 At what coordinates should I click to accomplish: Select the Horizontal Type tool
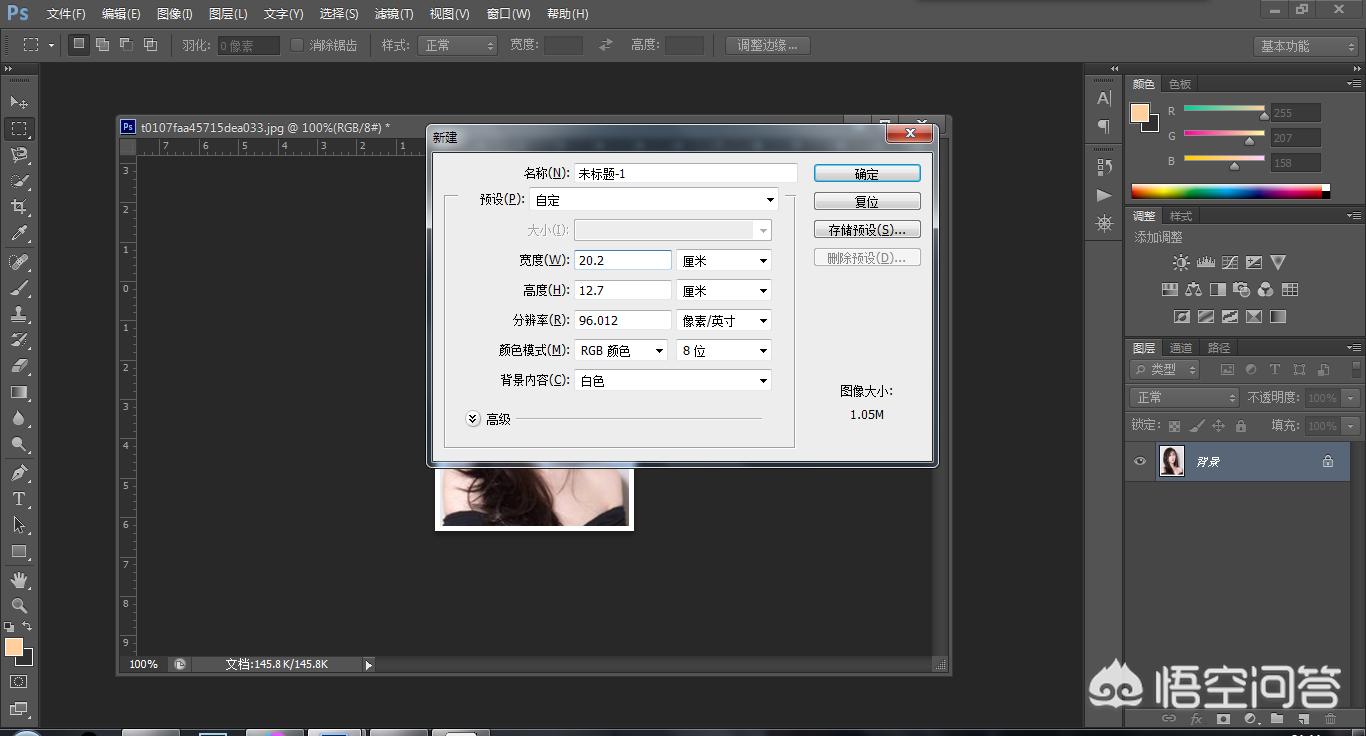pyautogui.click(x=20, y=499)
